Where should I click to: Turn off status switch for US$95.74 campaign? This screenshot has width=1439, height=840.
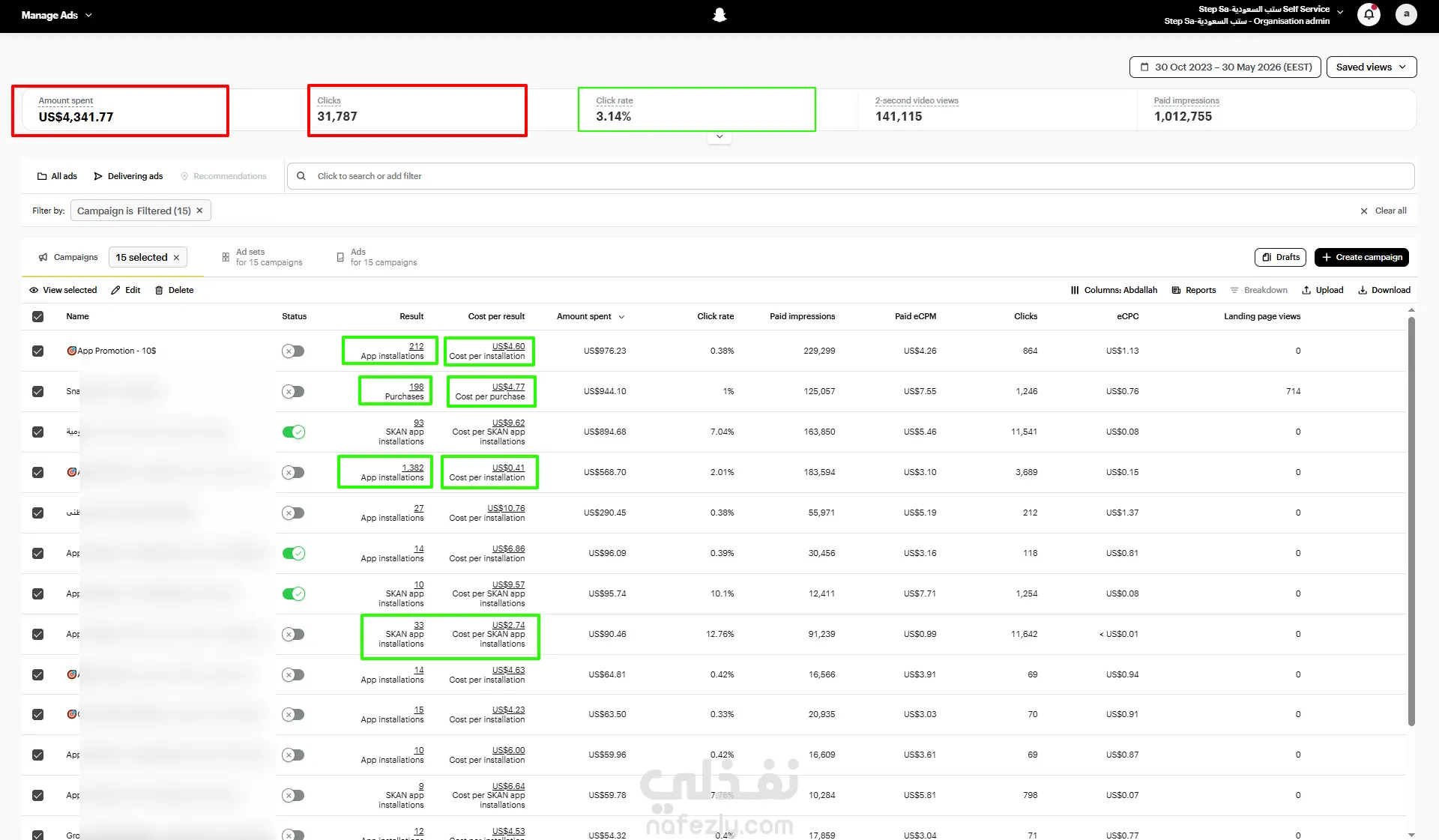[x=293, y=593]
